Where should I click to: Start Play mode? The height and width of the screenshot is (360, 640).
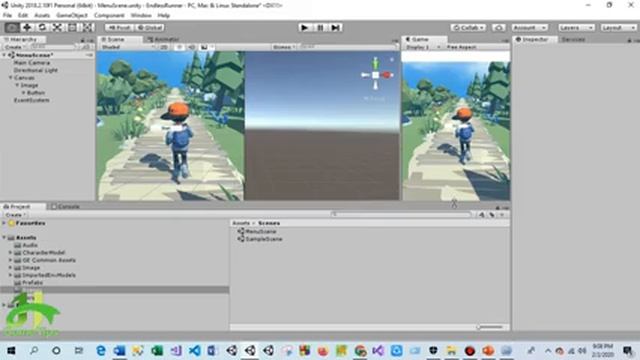(304, 28)
